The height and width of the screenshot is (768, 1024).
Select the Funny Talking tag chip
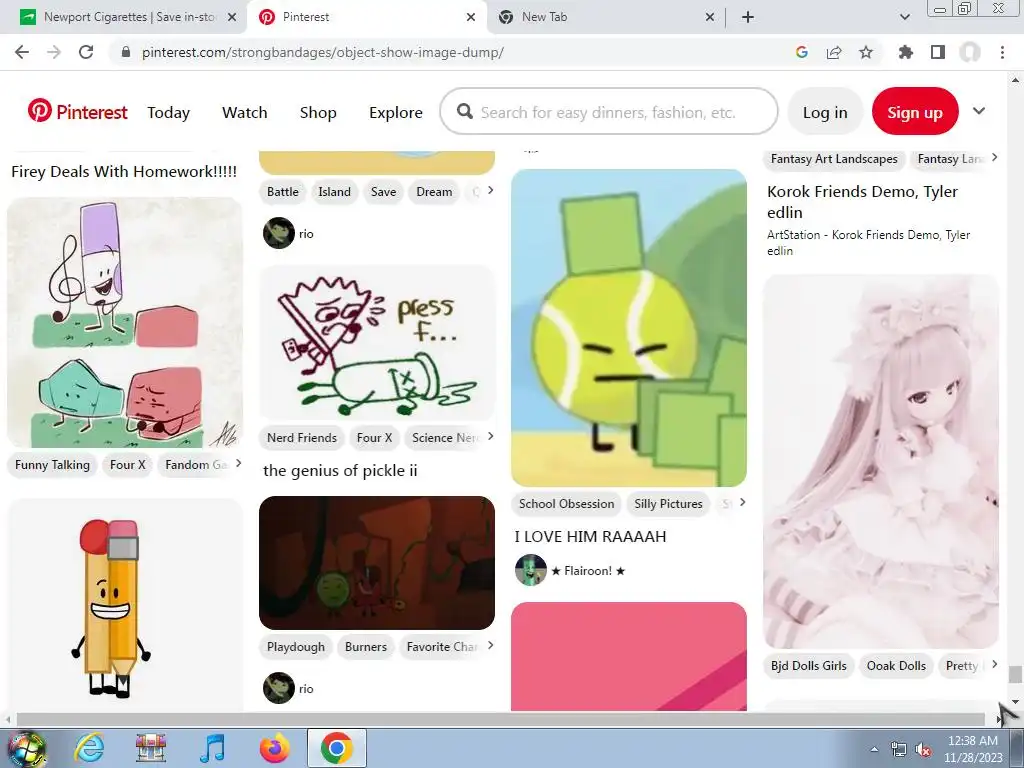coord(52,465)
